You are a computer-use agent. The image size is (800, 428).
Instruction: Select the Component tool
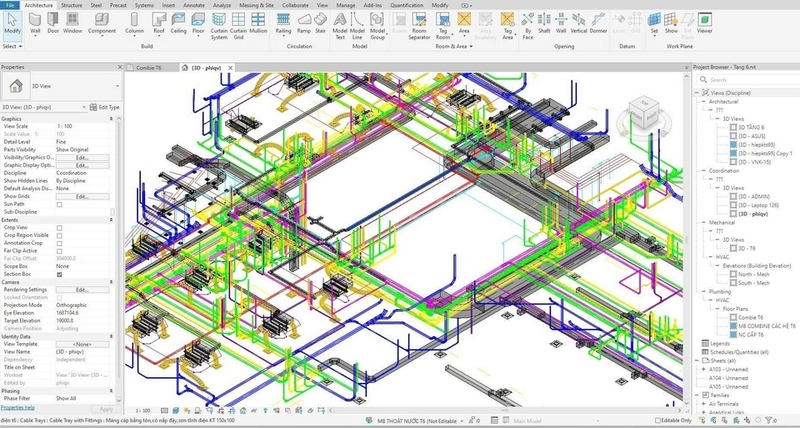click(102, 24)
